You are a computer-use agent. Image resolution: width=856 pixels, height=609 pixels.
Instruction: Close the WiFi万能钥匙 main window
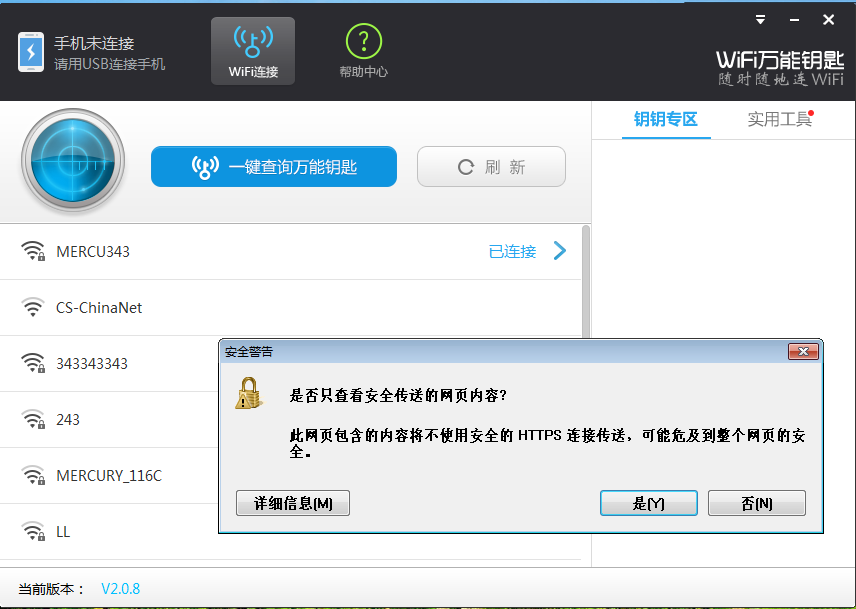click(828, 20)
